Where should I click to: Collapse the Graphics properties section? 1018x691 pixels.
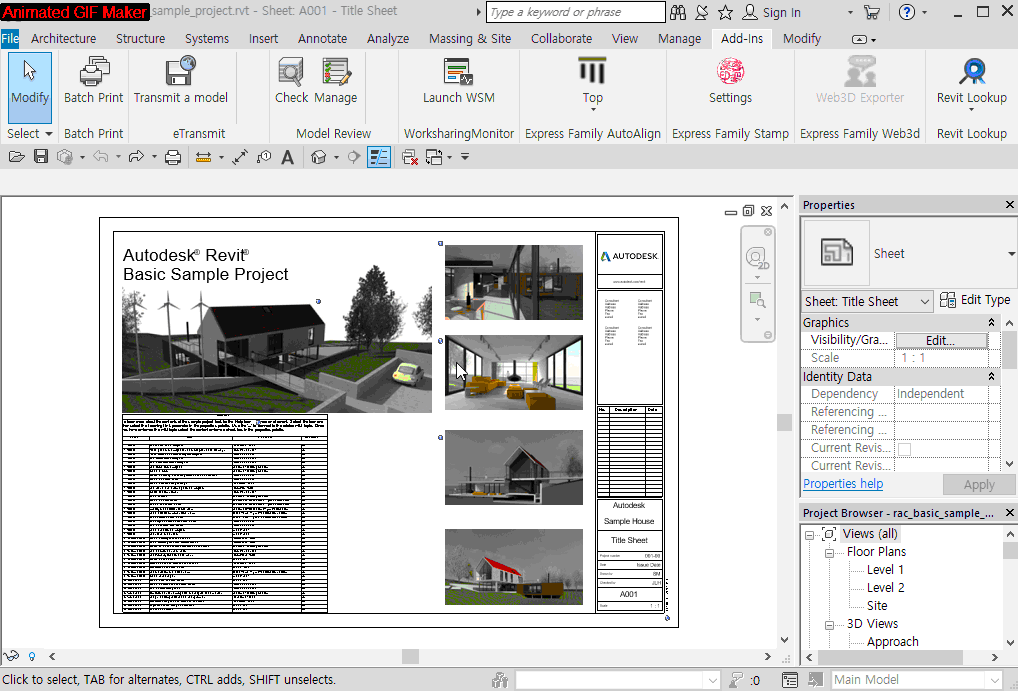(x=991, y=323)
